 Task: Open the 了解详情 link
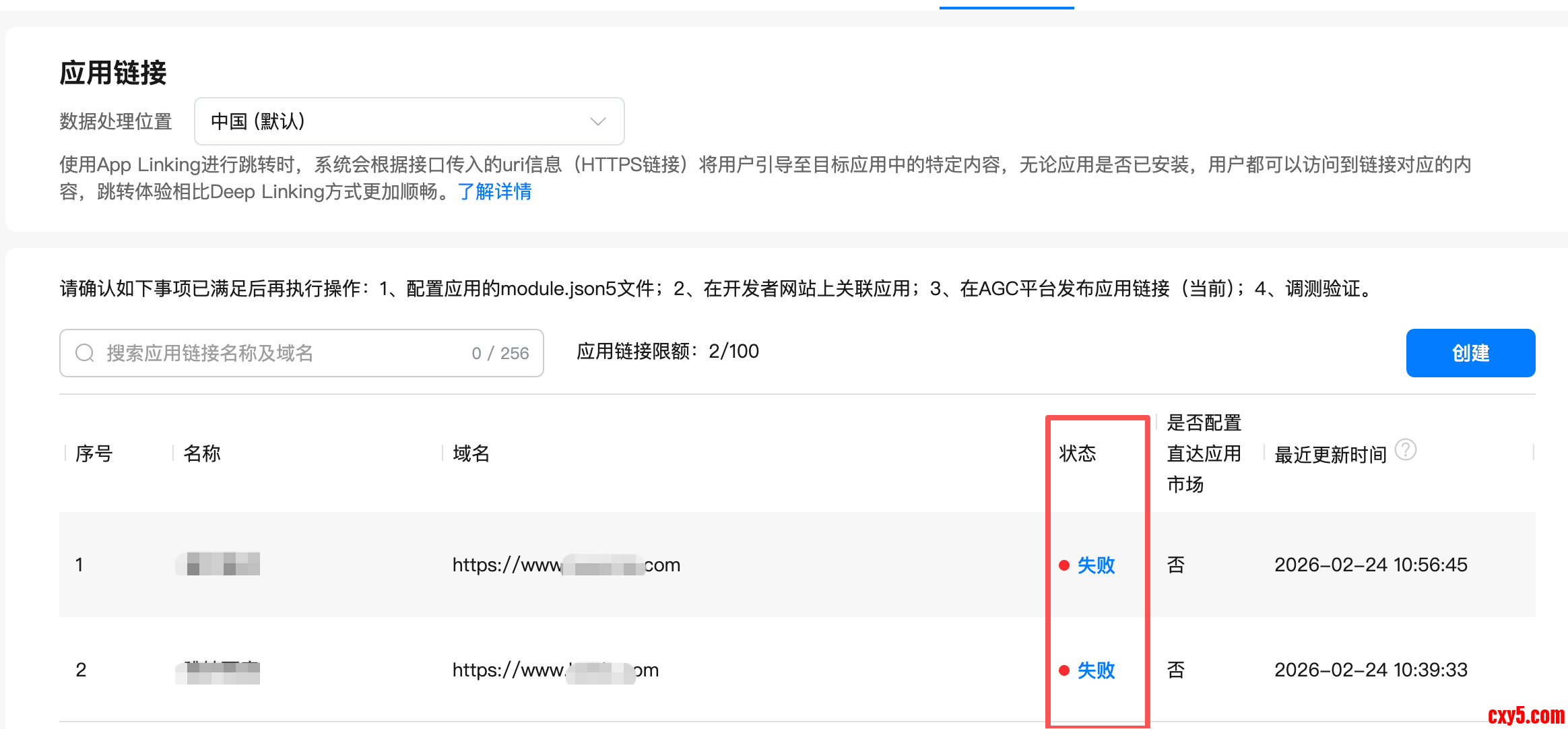coord(494,192)
